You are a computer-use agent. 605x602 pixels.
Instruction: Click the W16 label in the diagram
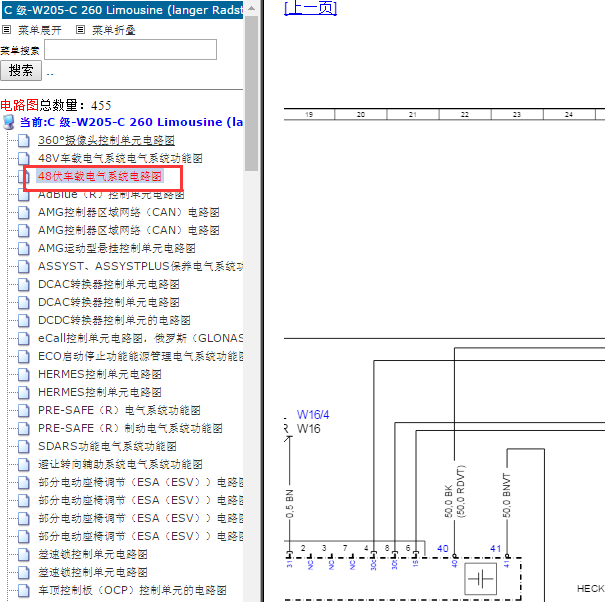(308, 429)
